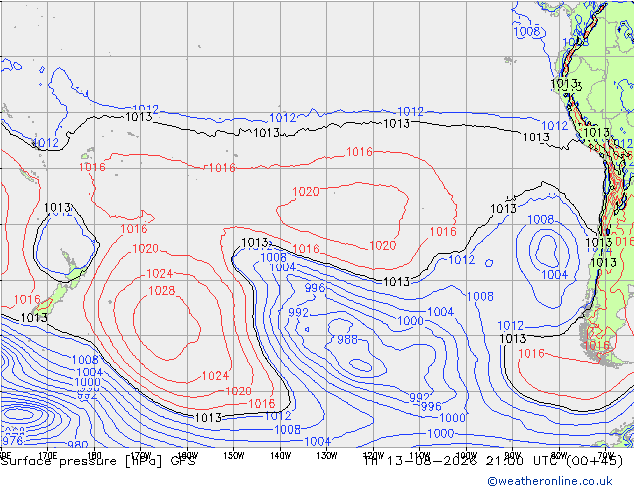Click the 1028 high-pressure center label

pyautogui.click(x=162, y=291)
